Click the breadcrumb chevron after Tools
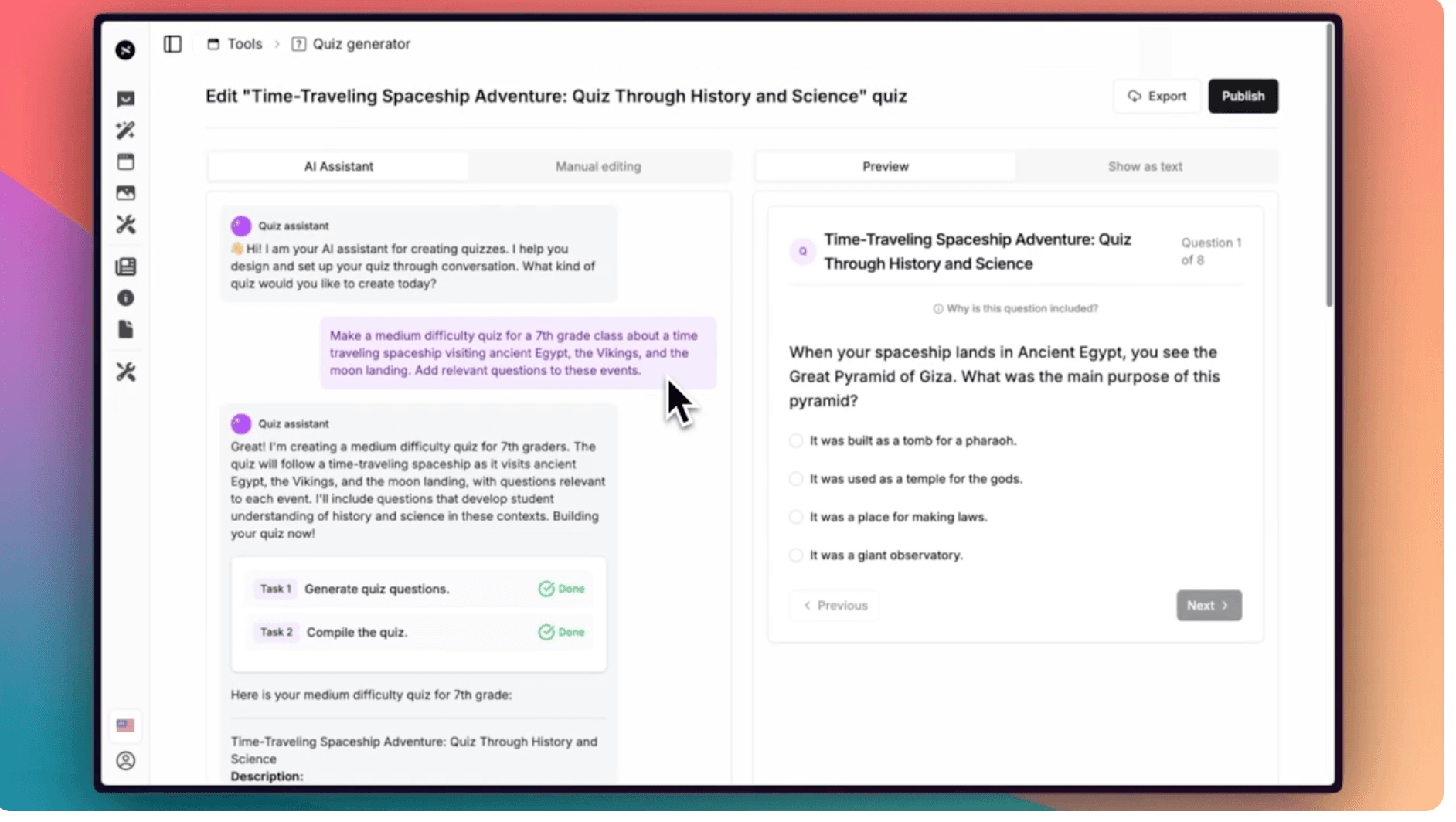1456x822 pixels. (276, 44)
